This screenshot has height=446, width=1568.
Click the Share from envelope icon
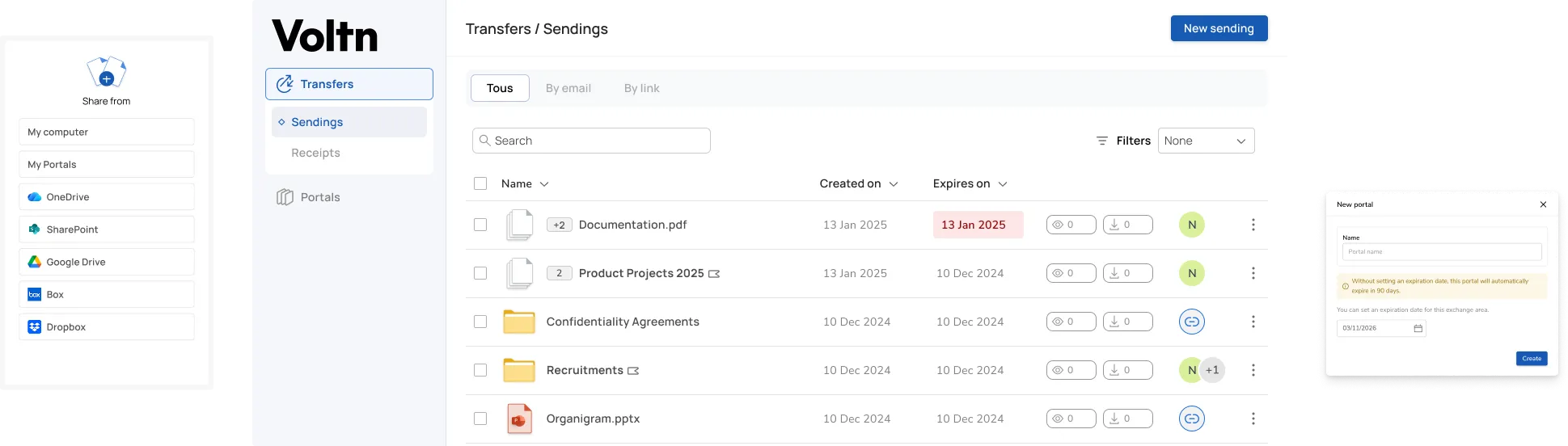tap(106, 72)
